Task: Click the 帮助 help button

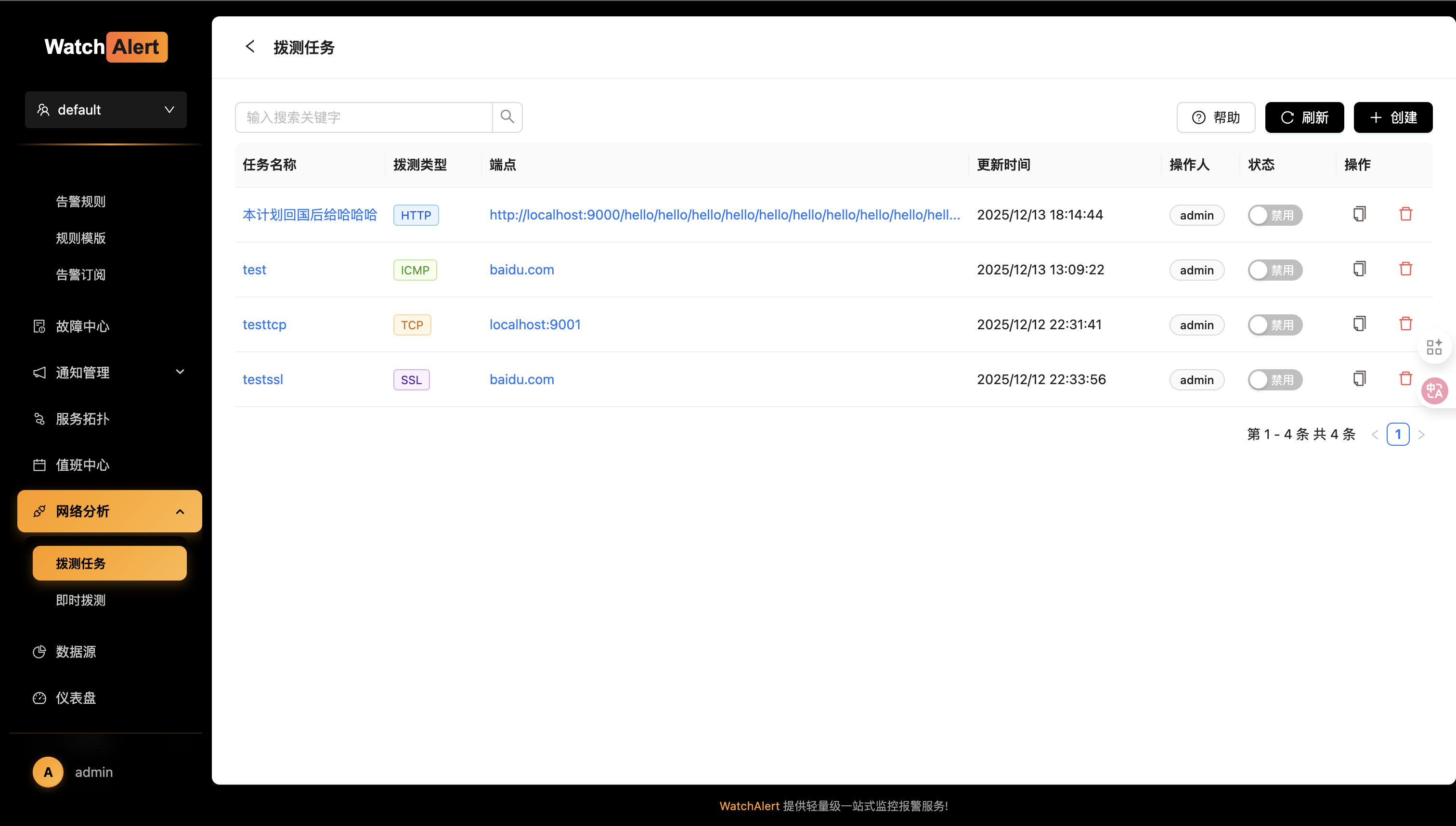Action: tap(1215, 117)
